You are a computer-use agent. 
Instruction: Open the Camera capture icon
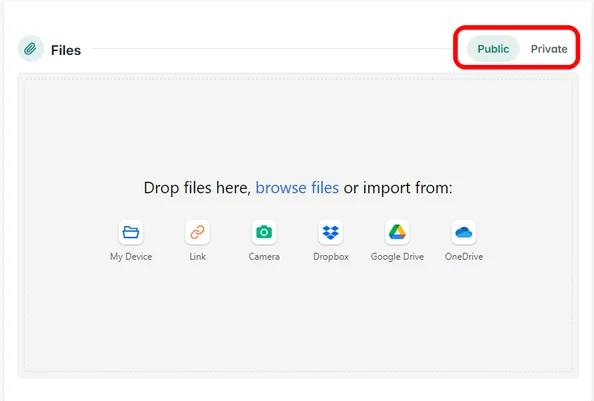[264, 232]
